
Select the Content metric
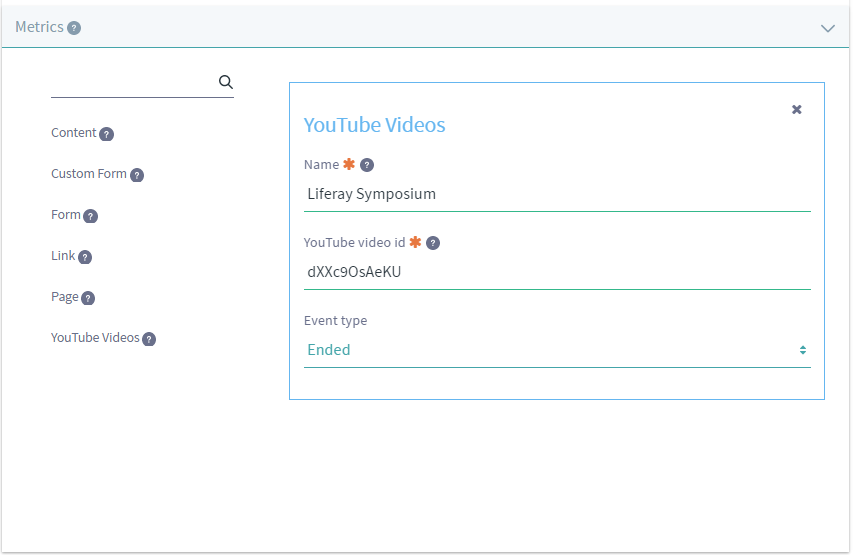pyautogui.click(x=74, y=132)
